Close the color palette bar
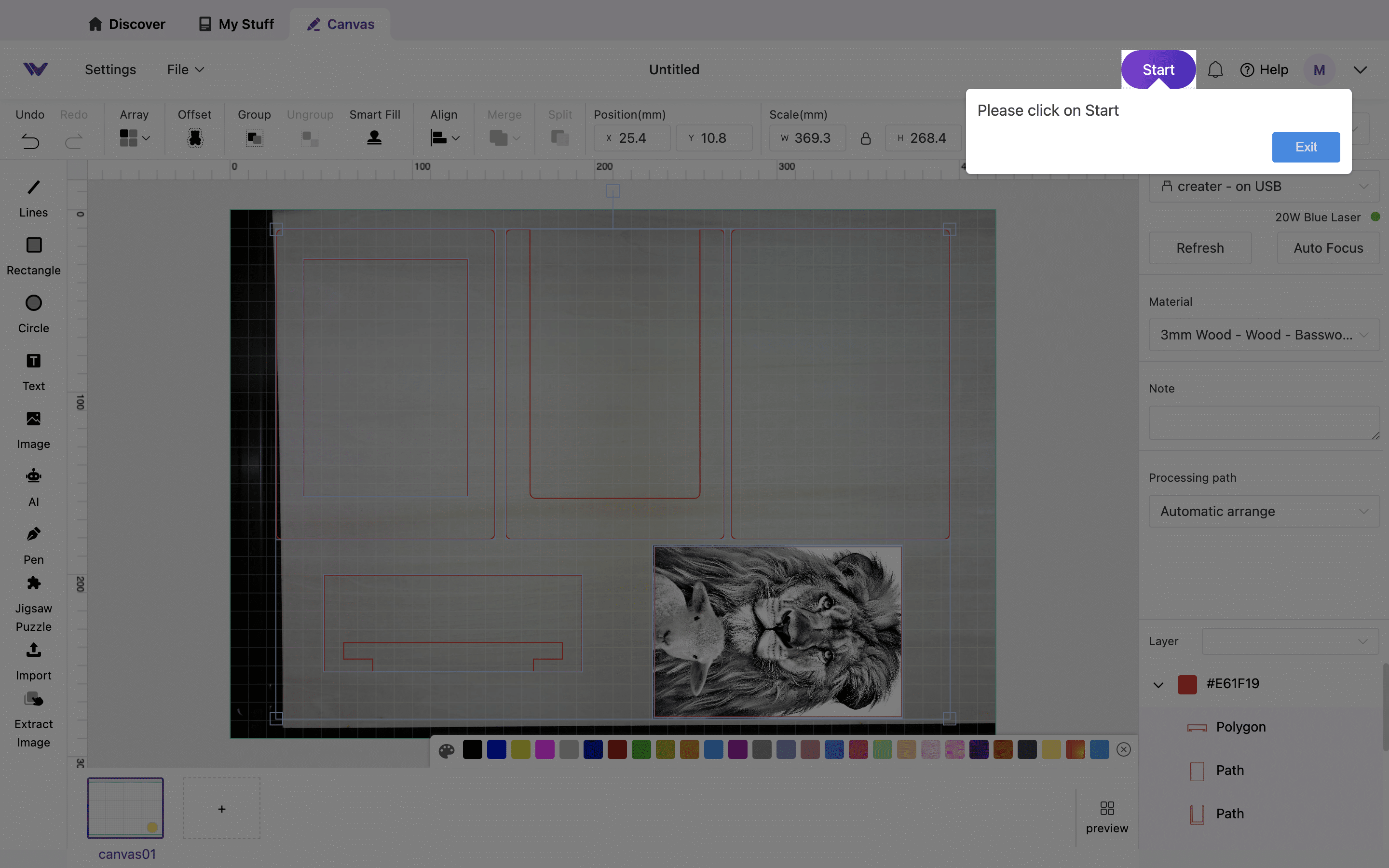Image resolution: width=1389 pixels, height=868 pixels. coord(1123,749)
